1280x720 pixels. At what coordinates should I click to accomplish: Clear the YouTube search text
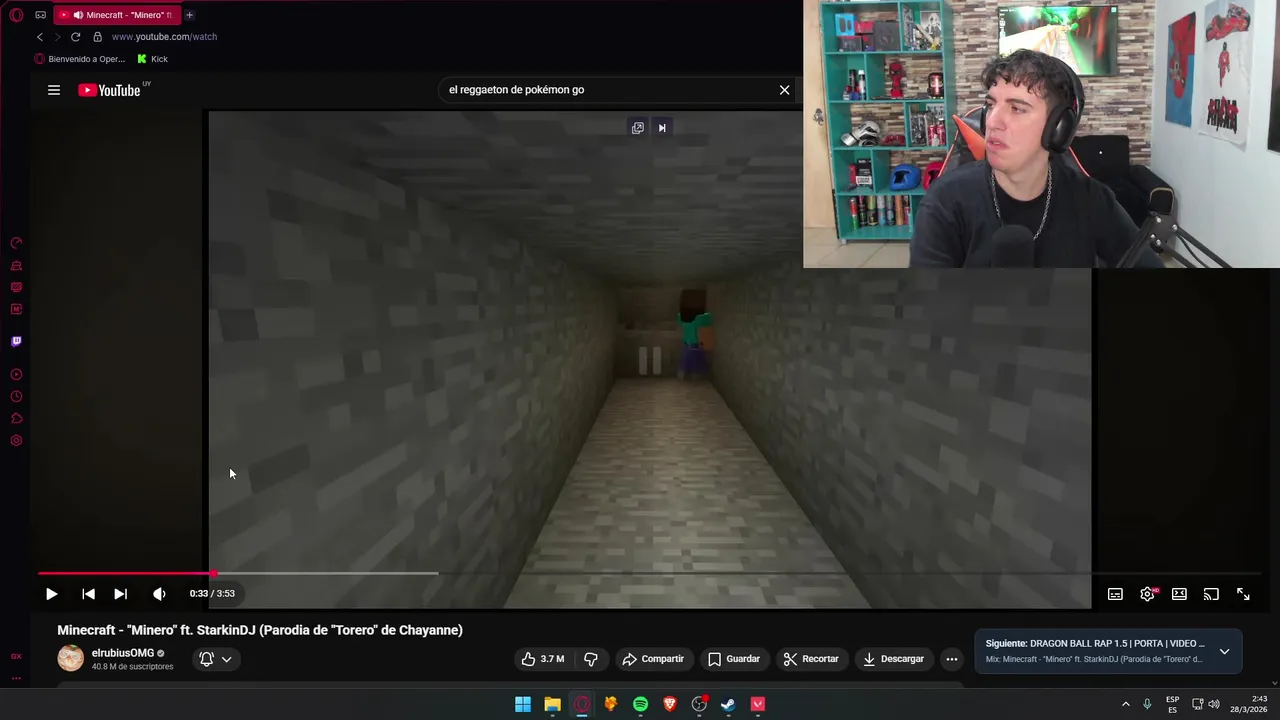click(785, 90)
